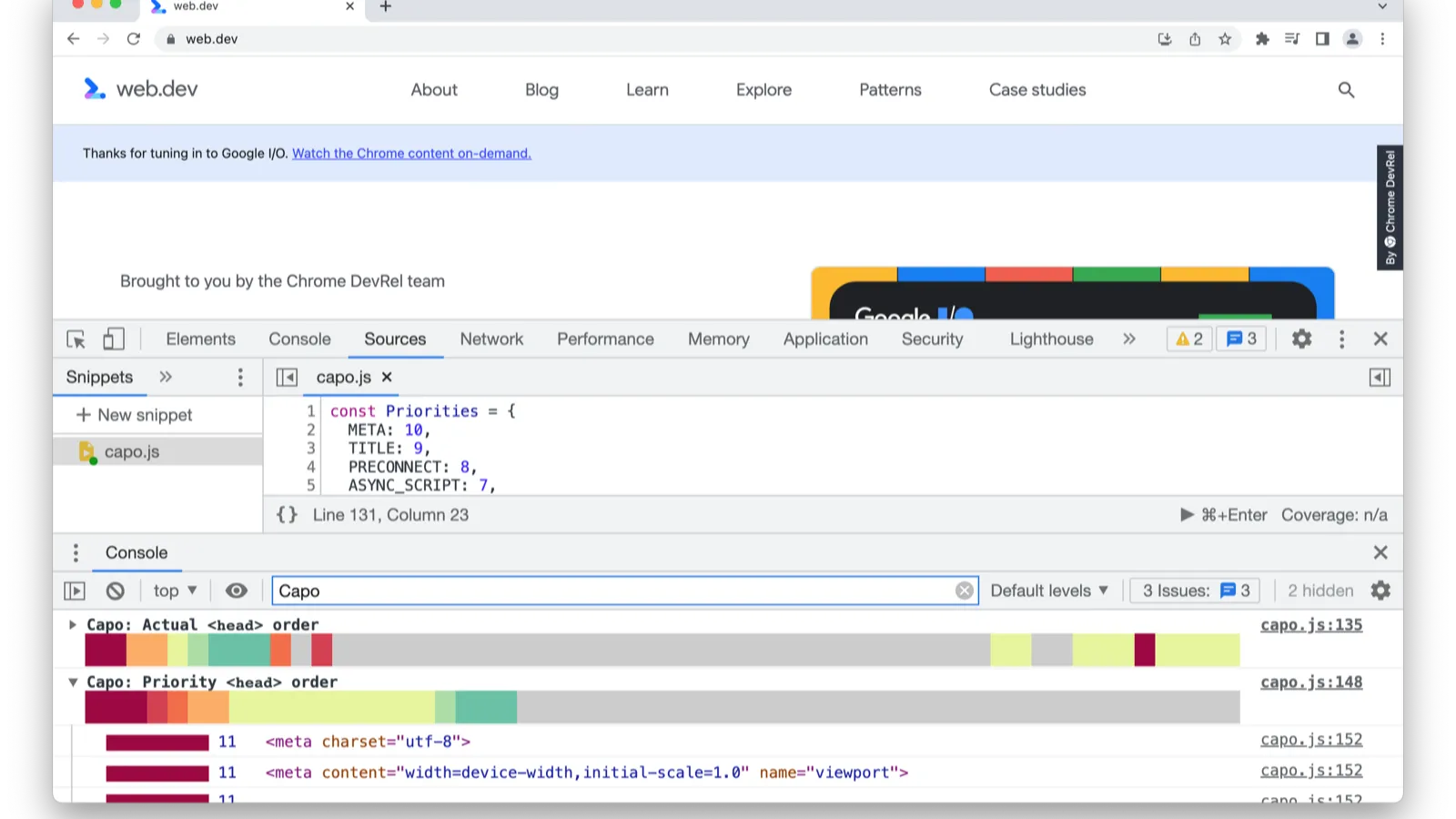Select the capo.js snippet file

(157, 452)
